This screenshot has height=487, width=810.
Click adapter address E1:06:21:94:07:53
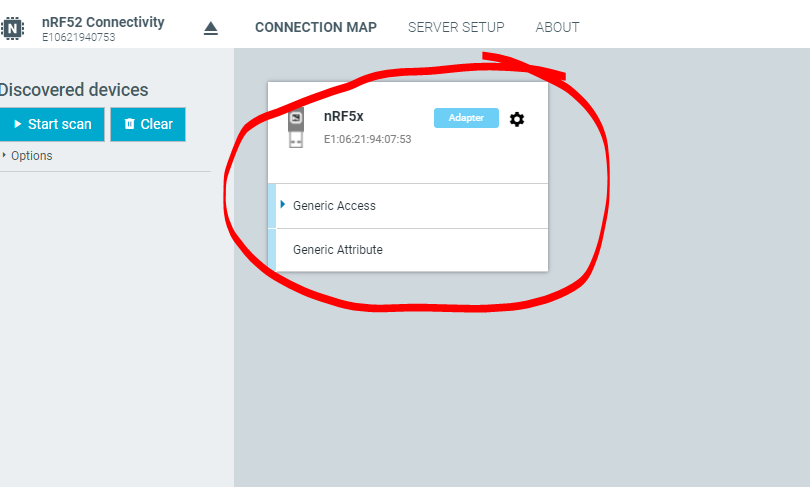tap(367, 139)
